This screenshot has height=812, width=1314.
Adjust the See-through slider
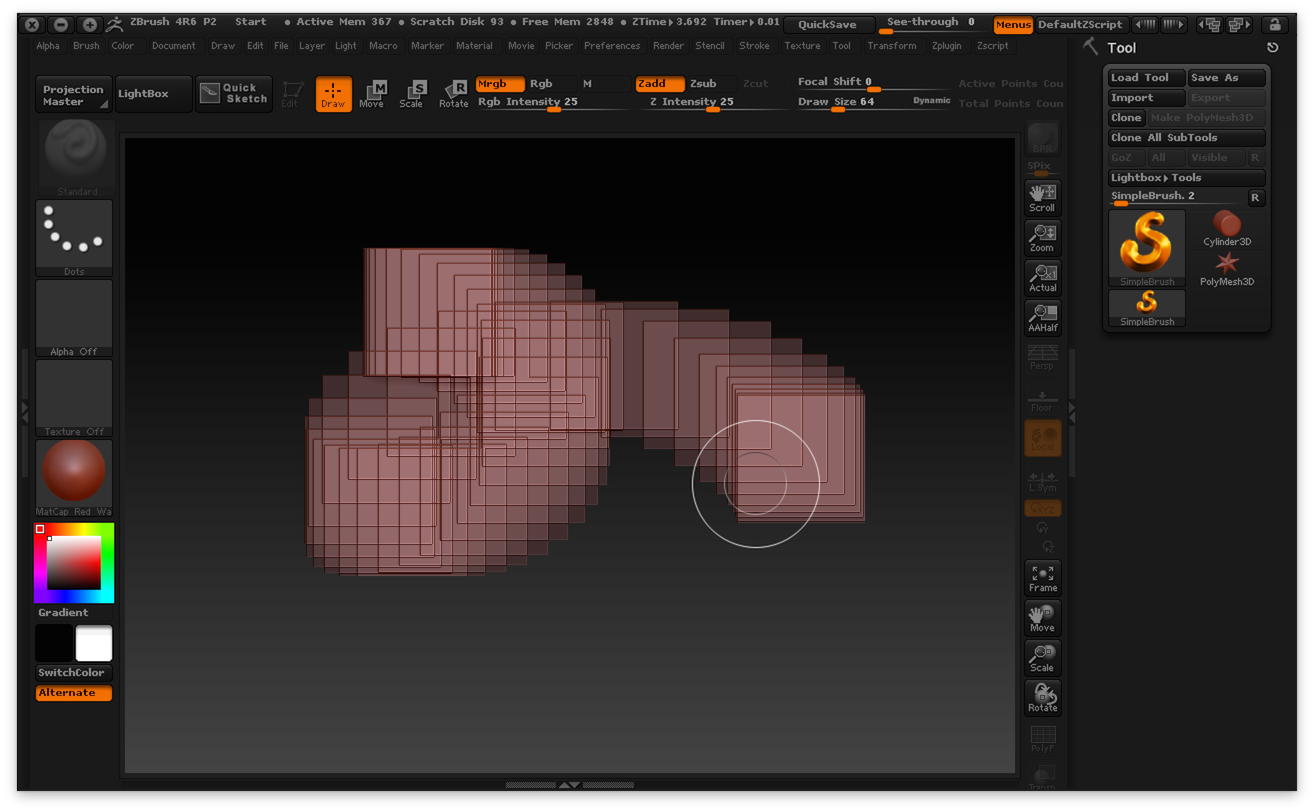click(931, 25)
